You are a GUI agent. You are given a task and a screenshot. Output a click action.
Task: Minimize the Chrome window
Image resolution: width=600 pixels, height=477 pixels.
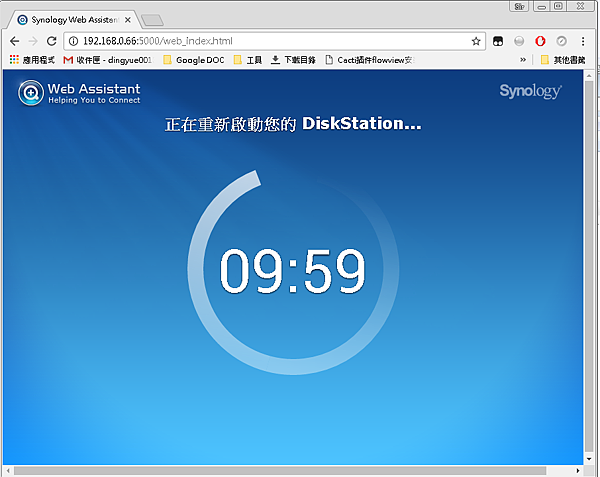[541, 6]
